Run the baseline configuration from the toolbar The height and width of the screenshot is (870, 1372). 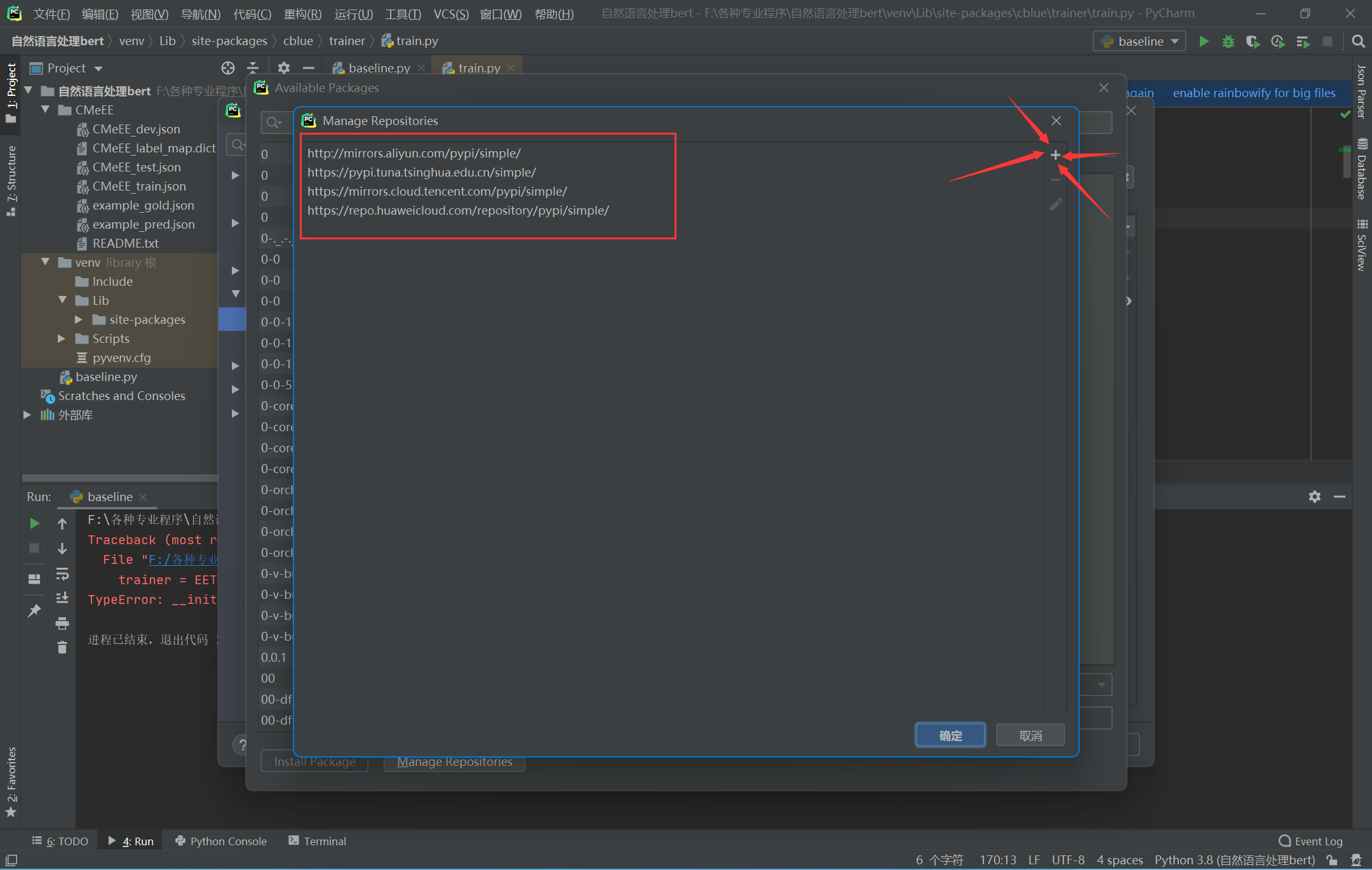point(1204,41)
